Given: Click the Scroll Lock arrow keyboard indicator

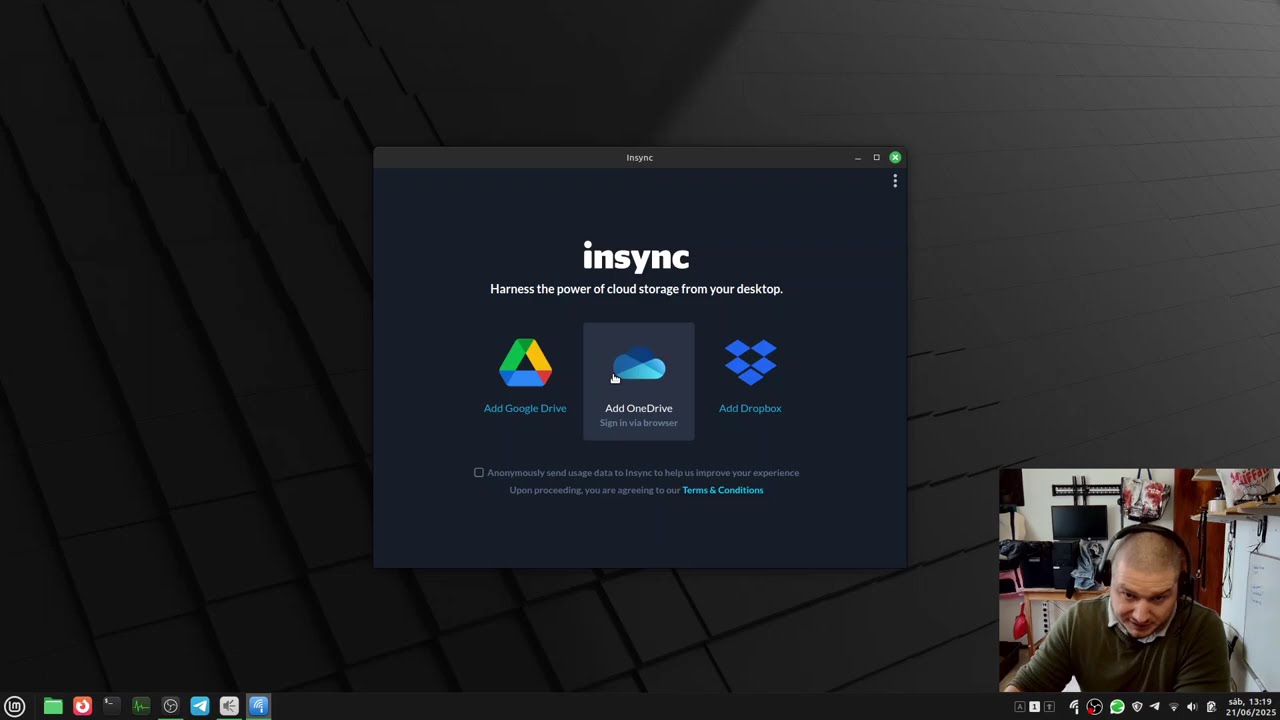Looking at the screenshot, I should click(x=1048, y=707).
